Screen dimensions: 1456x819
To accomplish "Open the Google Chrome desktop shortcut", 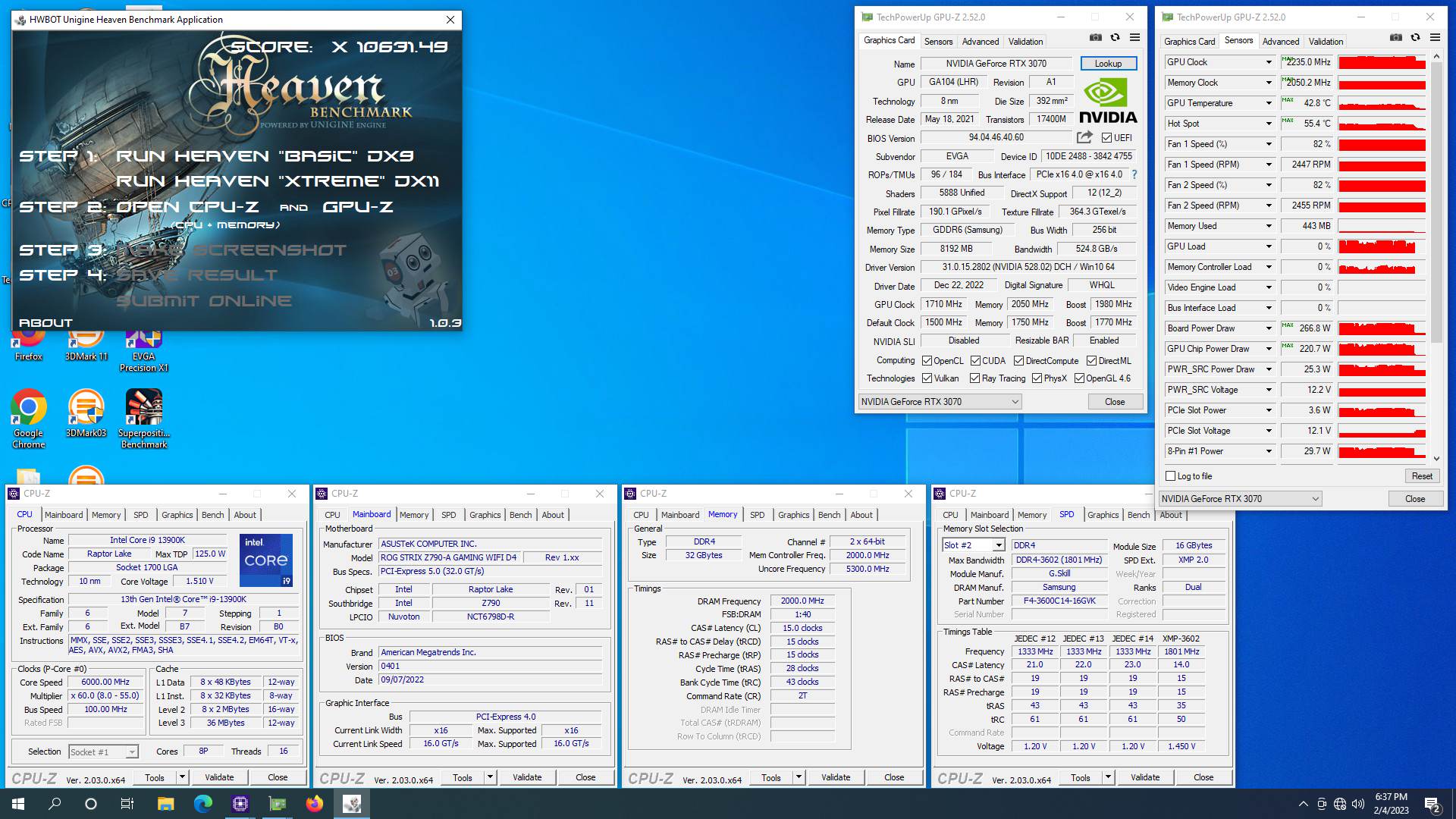I will 28,419.
